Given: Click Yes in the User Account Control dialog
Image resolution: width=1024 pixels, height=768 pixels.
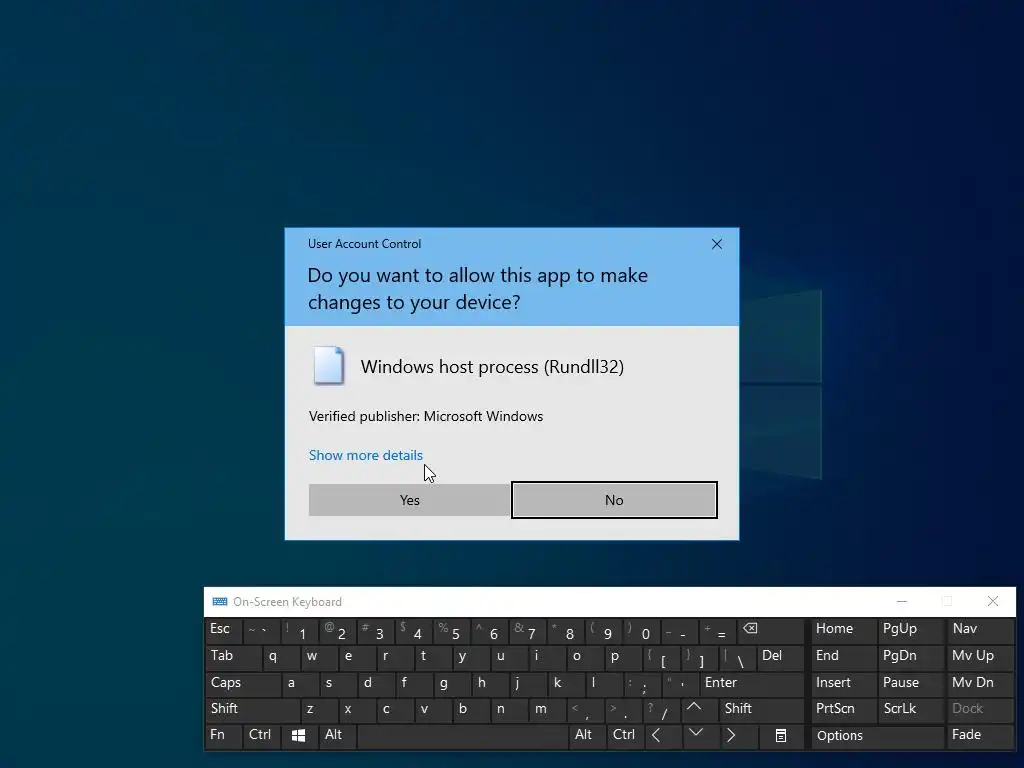Looking at the screenshot, I should 409,500.
